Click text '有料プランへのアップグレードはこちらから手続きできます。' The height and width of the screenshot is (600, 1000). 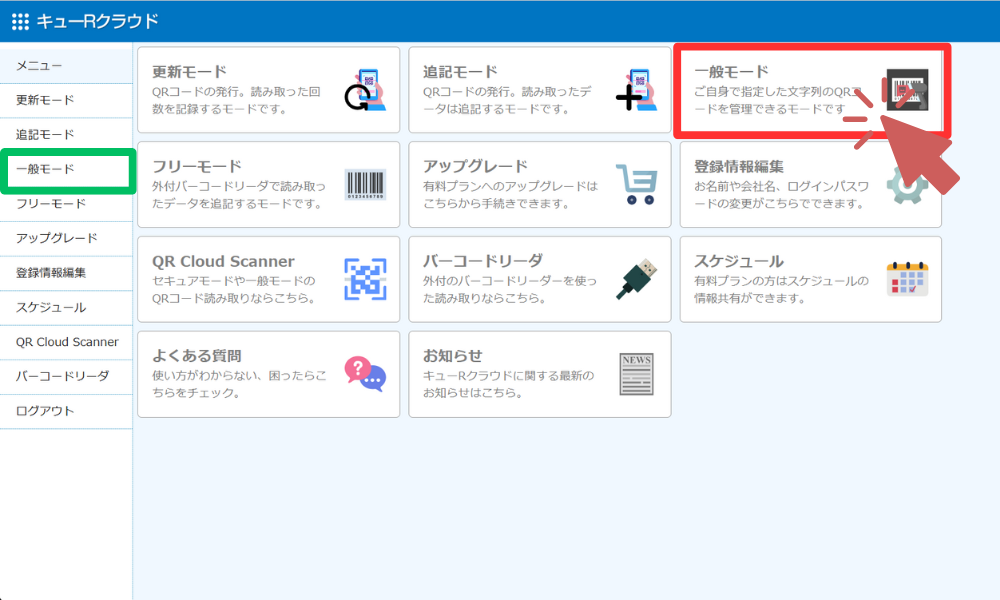(511, 194)
